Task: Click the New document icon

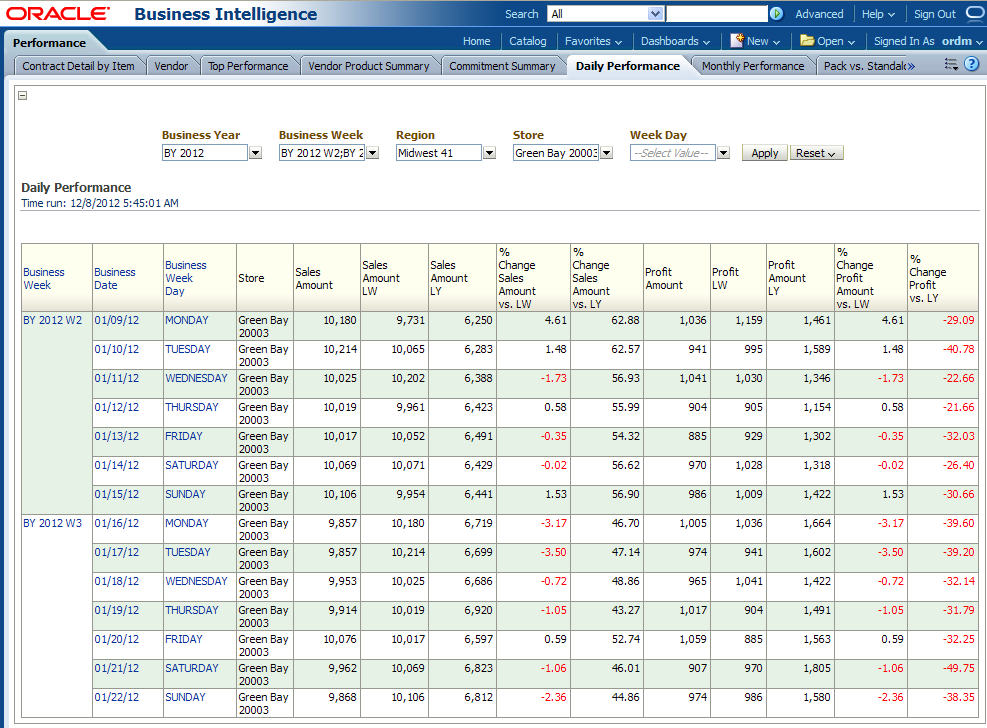Action: (737, 41)
